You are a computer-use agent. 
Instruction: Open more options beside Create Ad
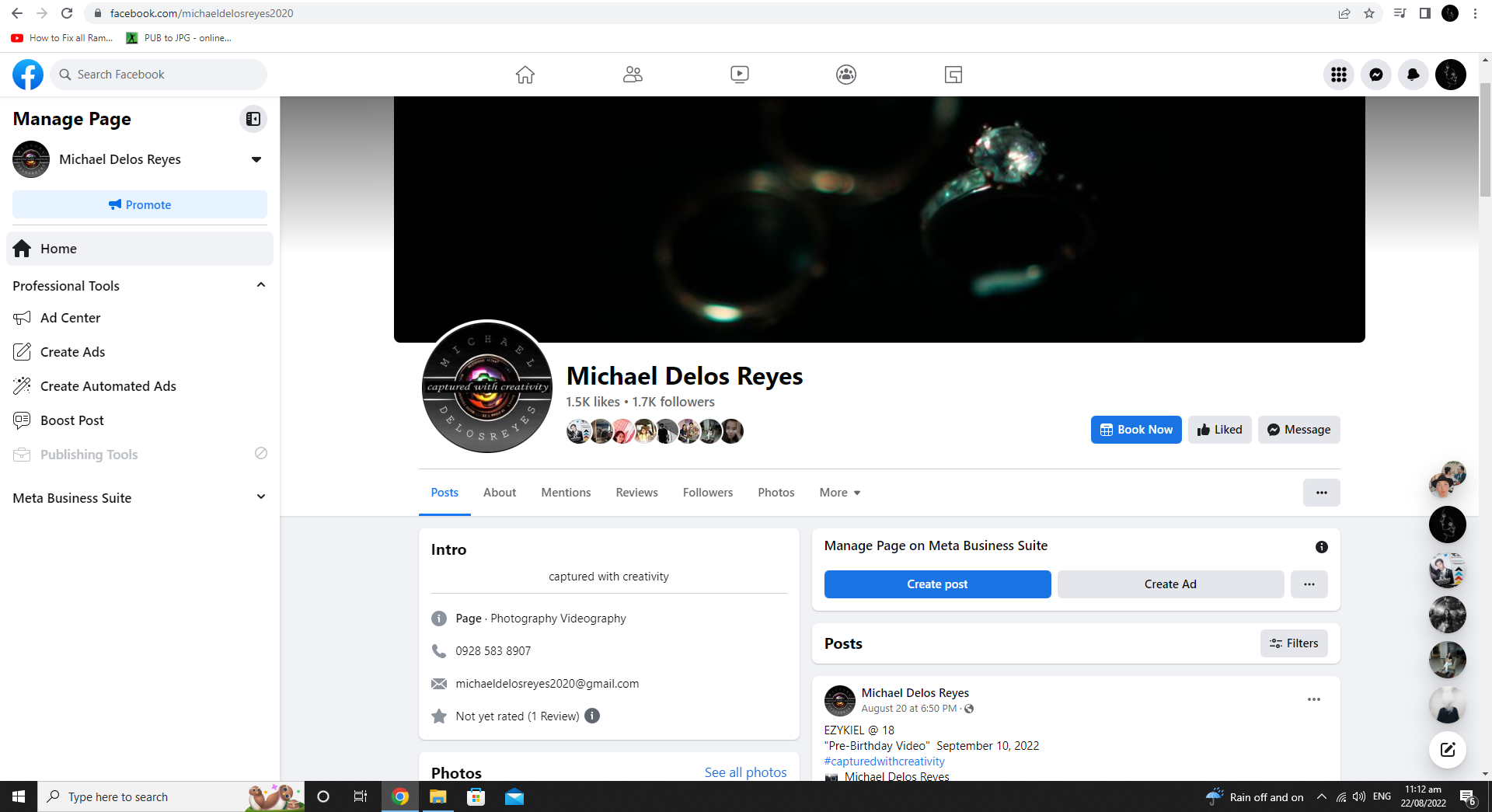(x=1309, y=584)
